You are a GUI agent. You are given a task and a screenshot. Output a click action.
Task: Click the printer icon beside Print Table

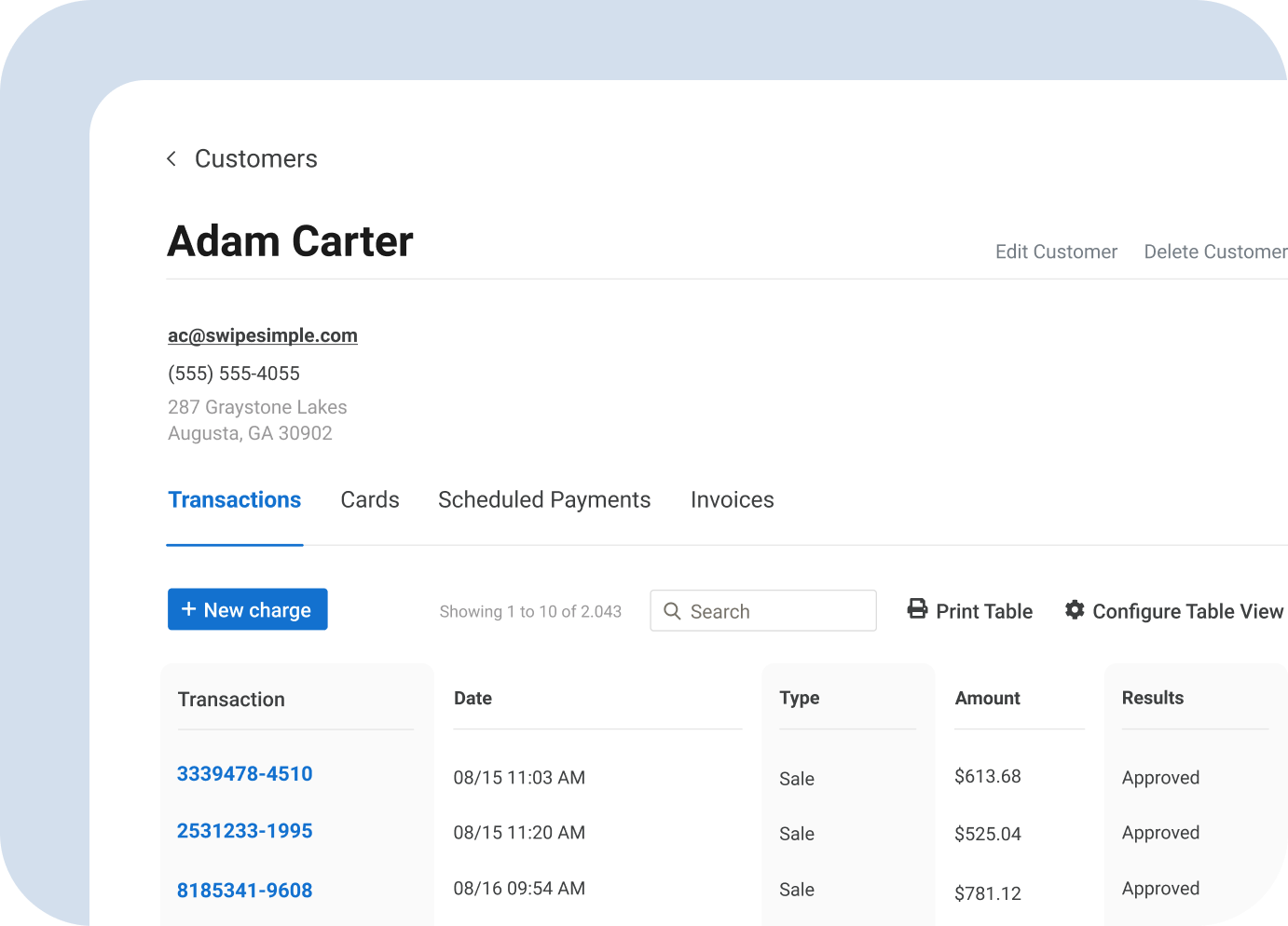tap(918, 610)
